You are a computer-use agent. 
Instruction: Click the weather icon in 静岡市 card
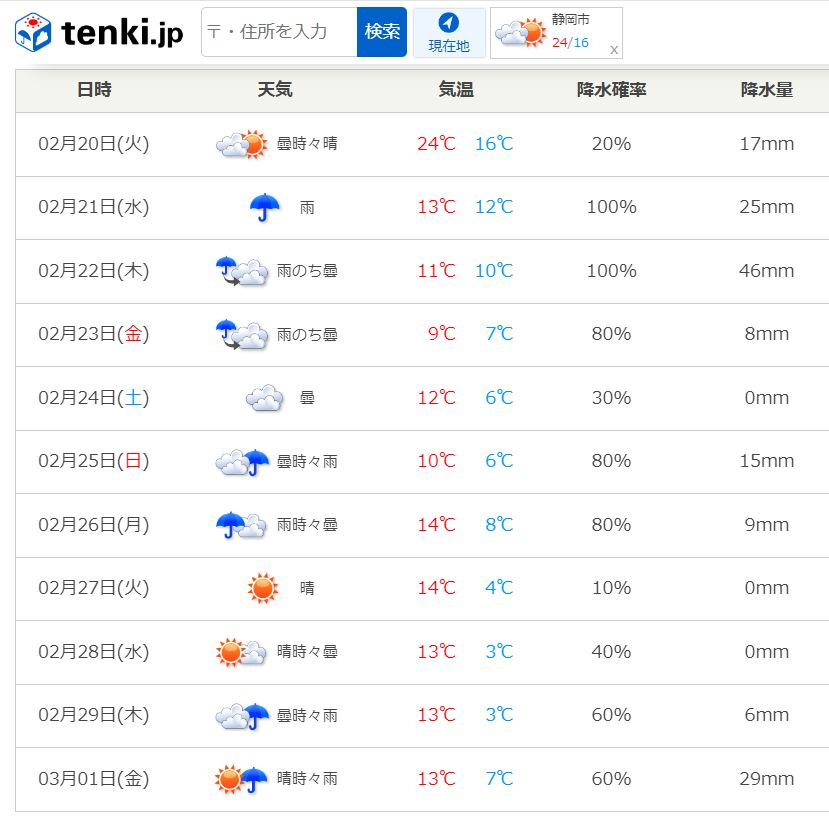click(x=520, y=33)
